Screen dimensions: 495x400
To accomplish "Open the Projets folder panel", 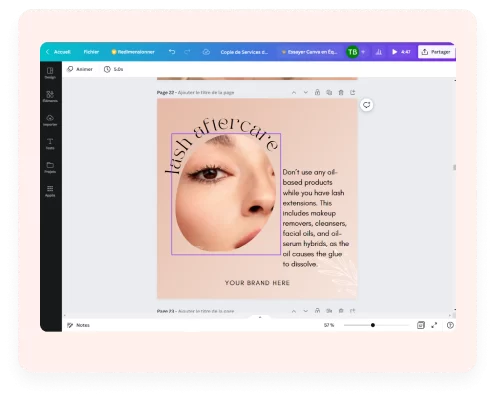I will 50,168.
